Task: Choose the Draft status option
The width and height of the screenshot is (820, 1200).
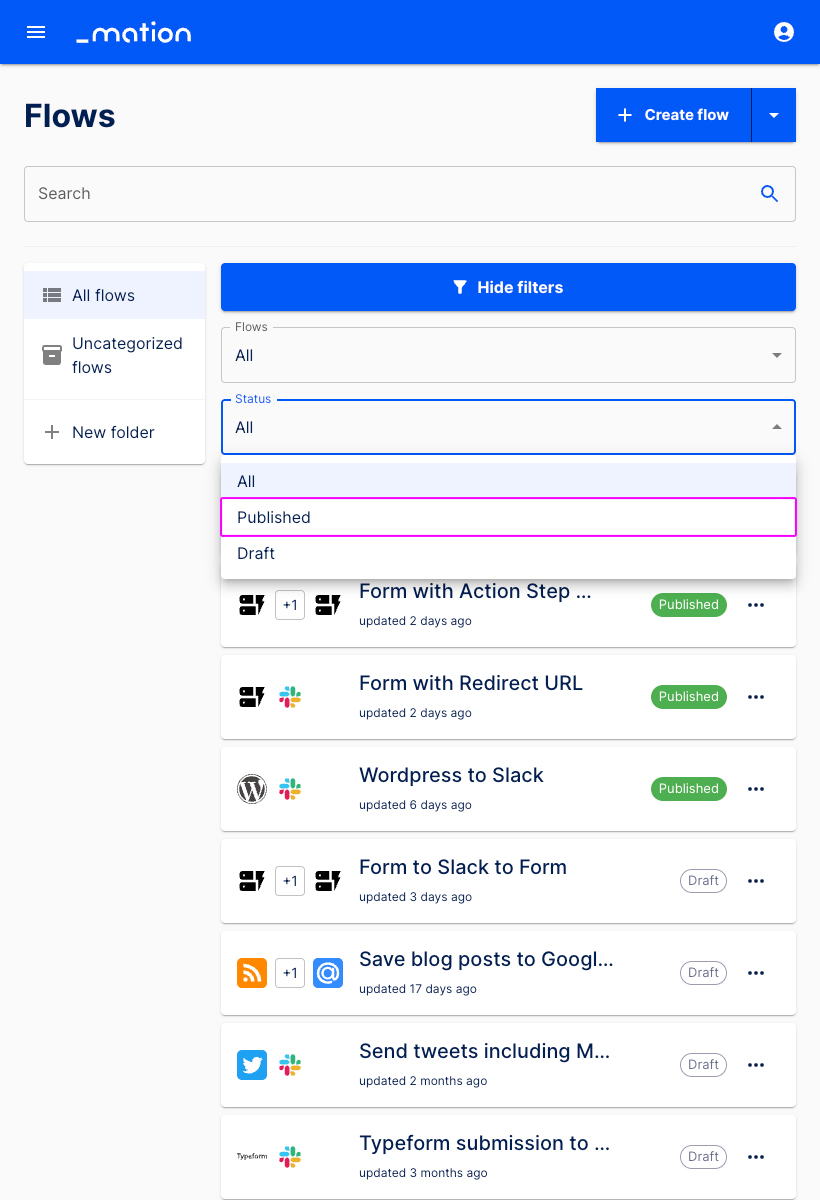Action: [508, 553]
